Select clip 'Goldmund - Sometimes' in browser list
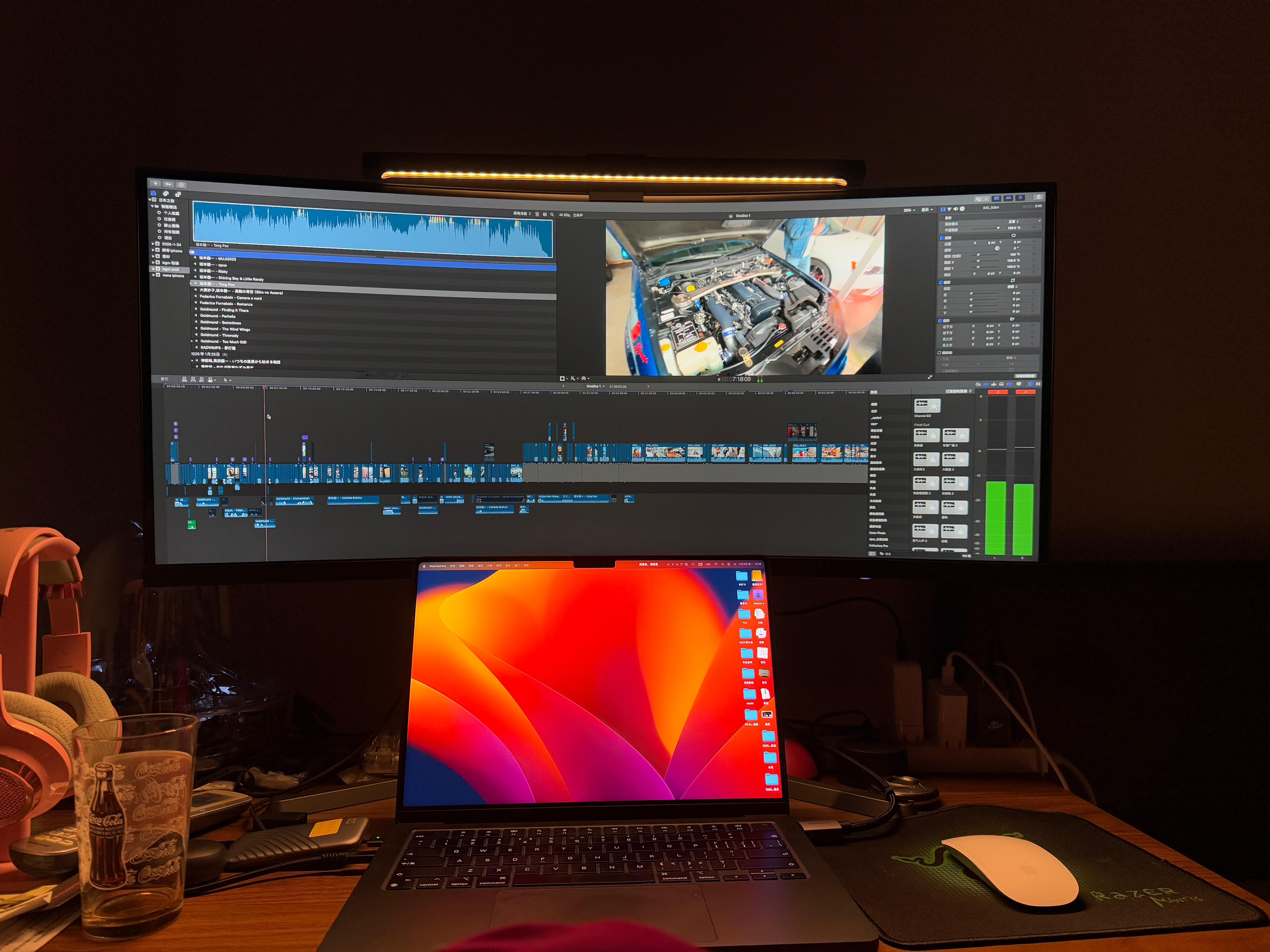Image resolution: width=1270 pixels, height=952 pixels. click(221, 322)
